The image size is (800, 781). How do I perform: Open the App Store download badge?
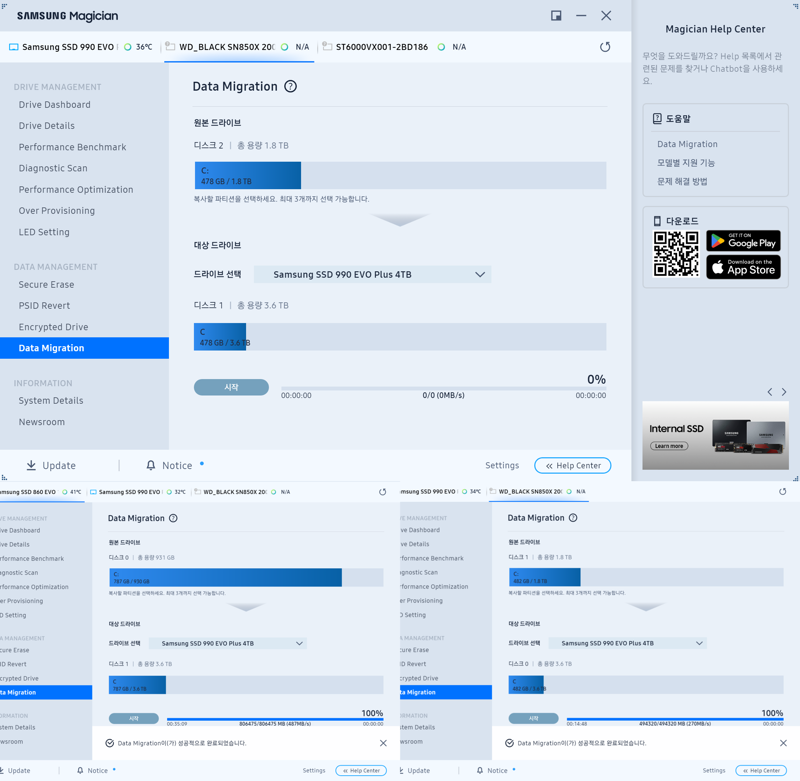click(743, 267)
